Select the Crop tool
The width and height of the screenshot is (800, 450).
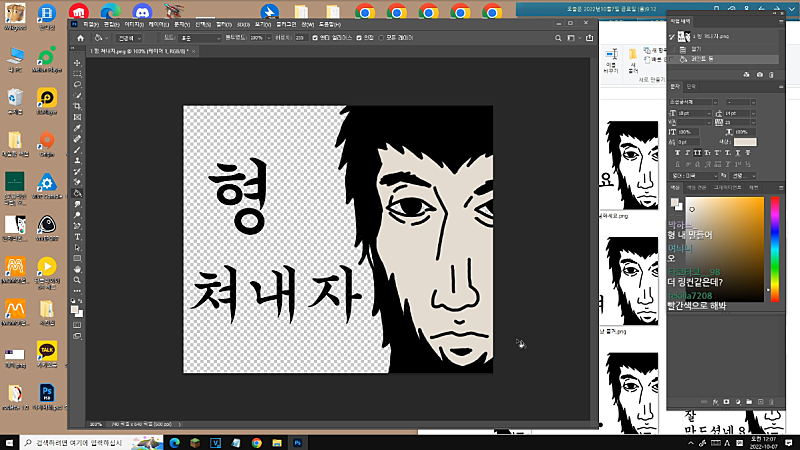click(77, 106)
